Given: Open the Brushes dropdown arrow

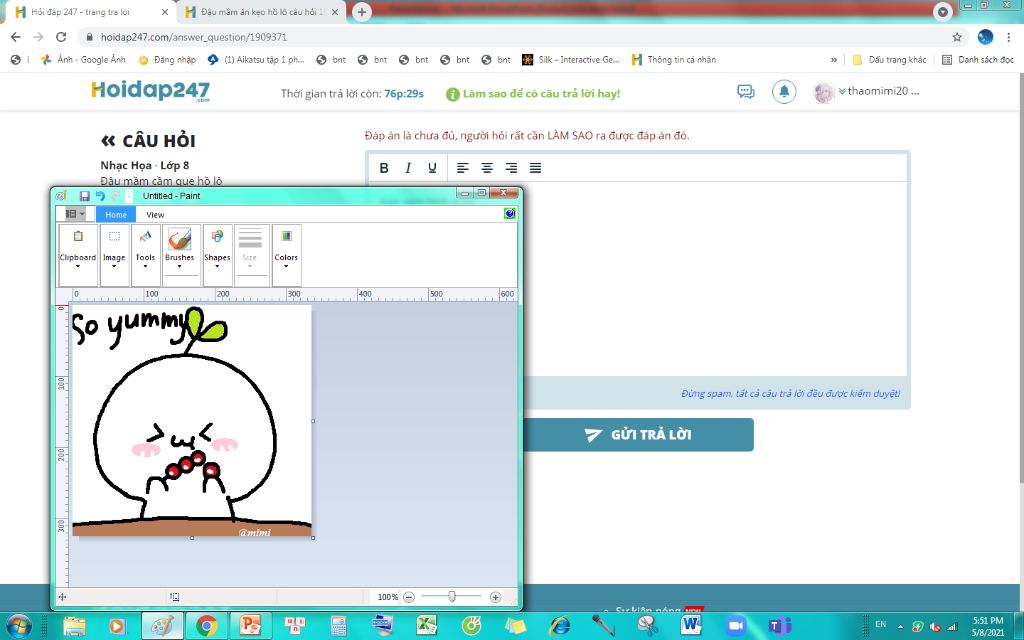Looking at the screenshot, I should [180, 266].
